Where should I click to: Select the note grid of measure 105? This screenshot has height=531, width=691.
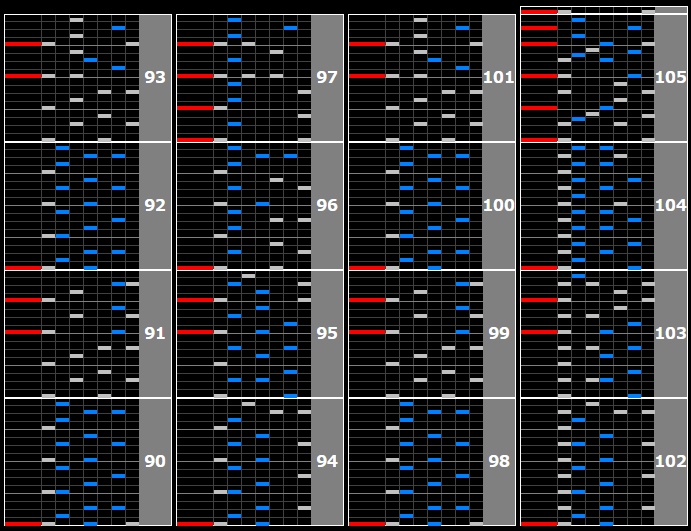pyautogui.click(x=588, y=78)
